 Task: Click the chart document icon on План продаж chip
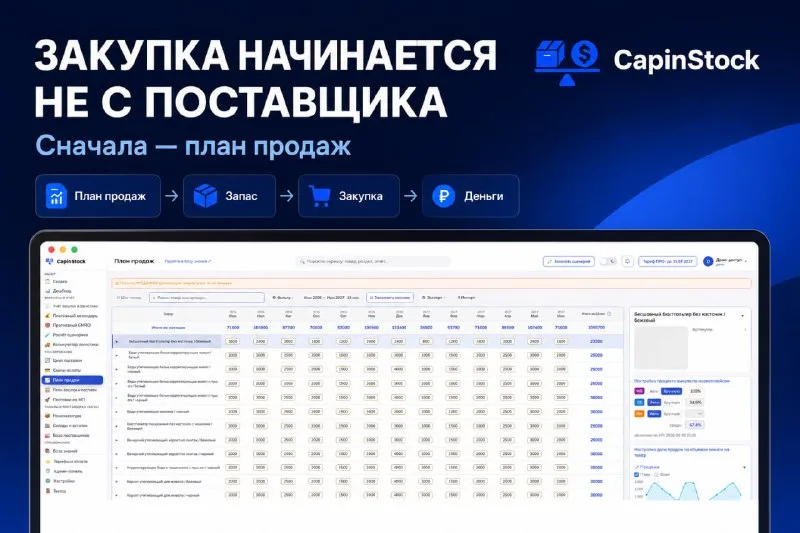coord(56,196)
